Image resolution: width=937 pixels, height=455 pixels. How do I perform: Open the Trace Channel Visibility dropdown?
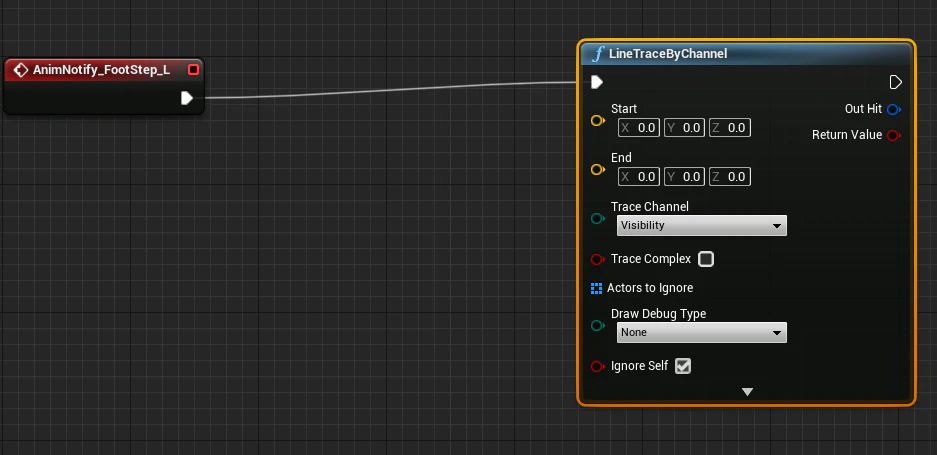(x=702, y=225)
